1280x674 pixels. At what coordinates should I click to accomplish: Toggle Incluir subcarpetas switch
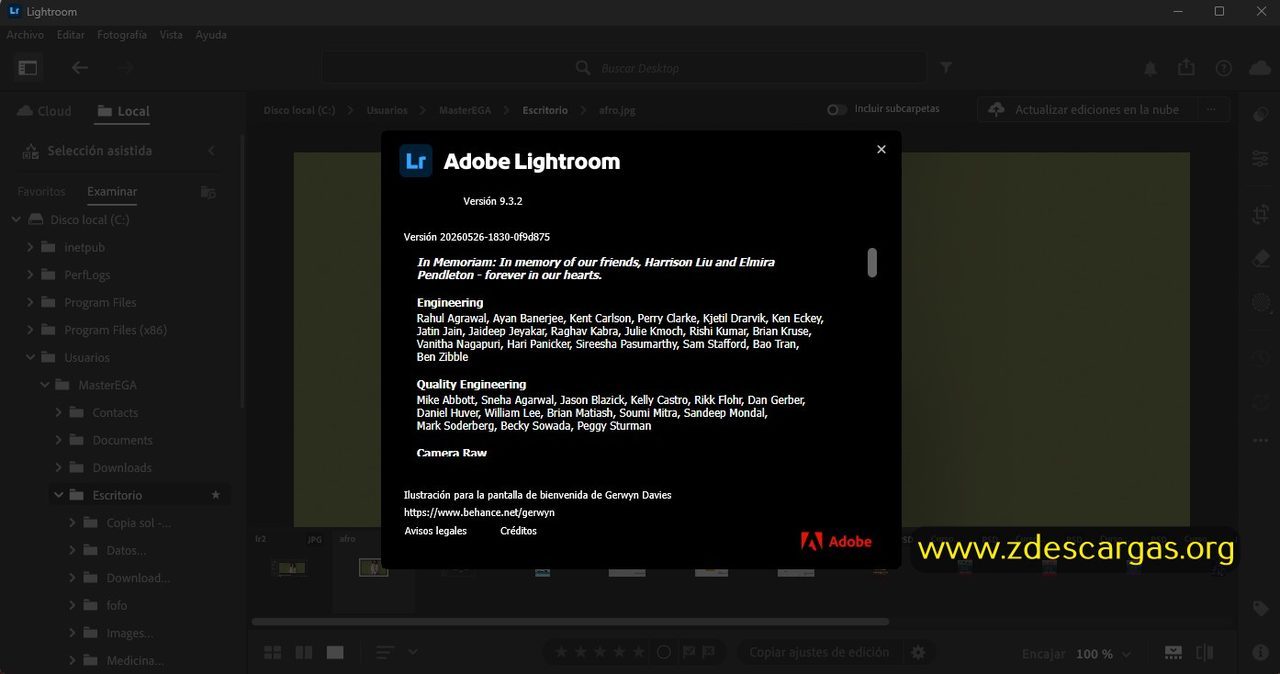[x=837, y=109]
